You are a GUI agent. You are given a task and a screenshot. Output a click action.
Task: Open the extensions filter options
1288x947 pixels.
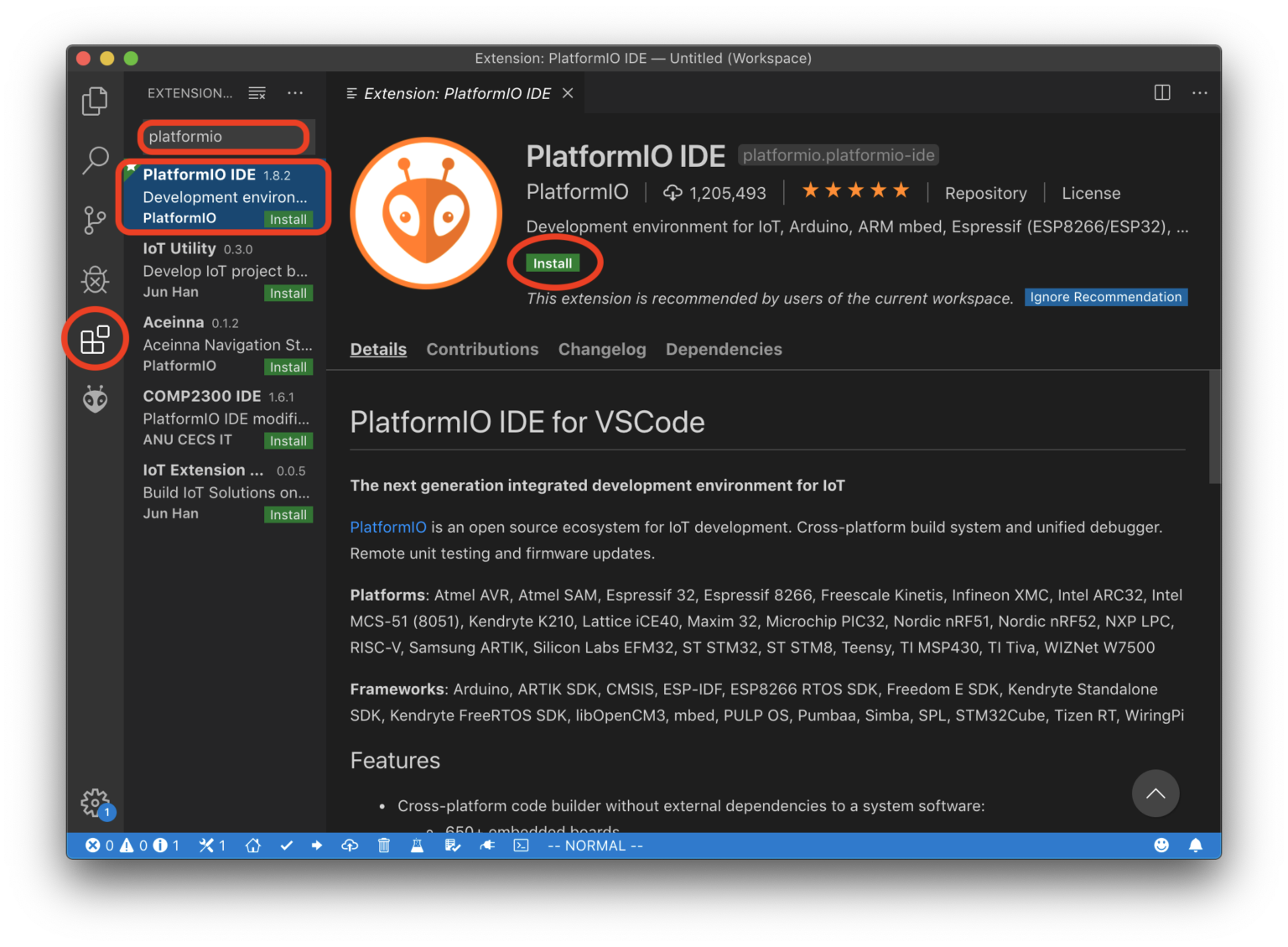(x=257, y=93)
